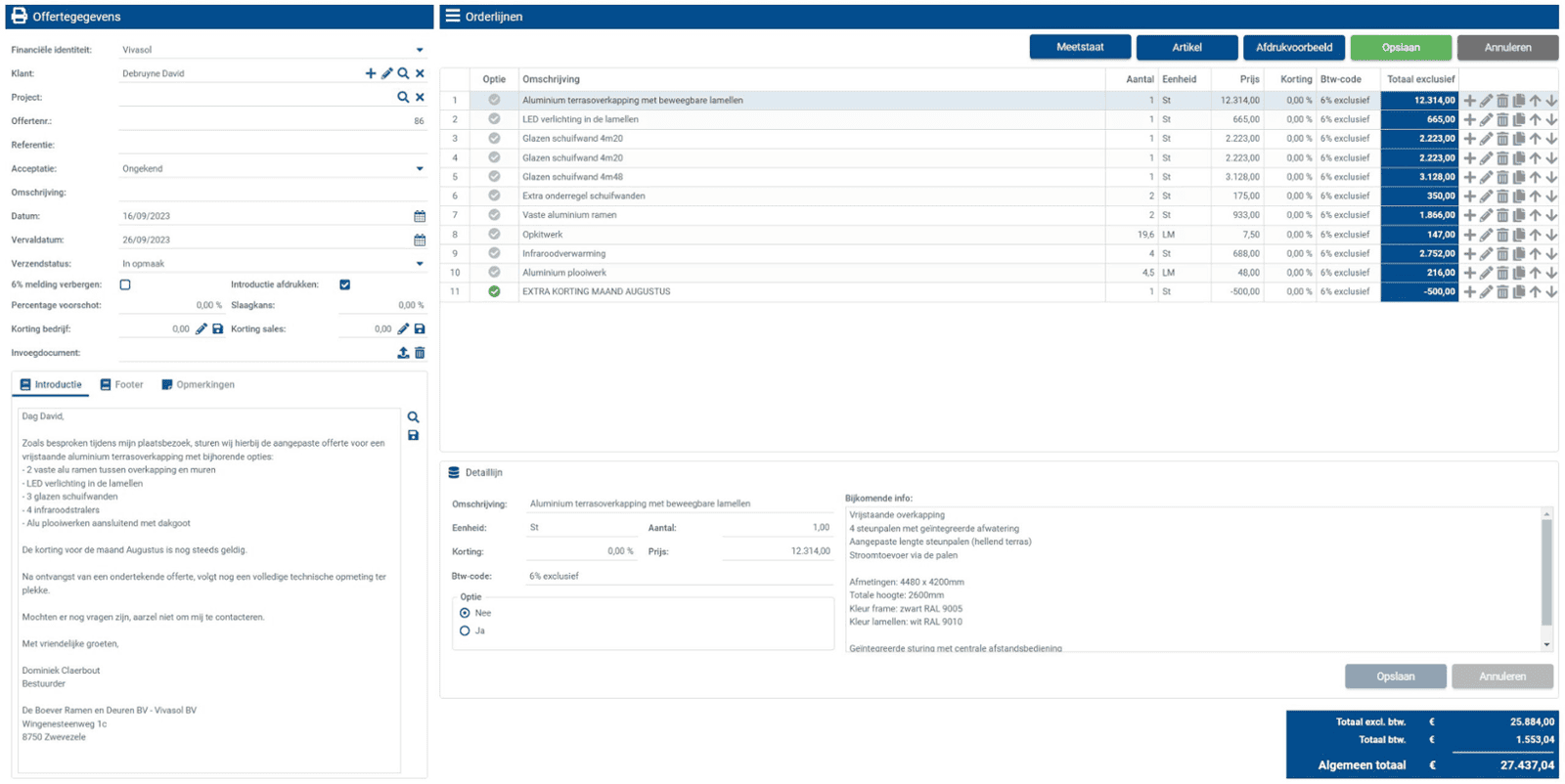Edit the LED verlichting in de lamellen line
Screen dimensions: 1565x784
[1486, 119]
